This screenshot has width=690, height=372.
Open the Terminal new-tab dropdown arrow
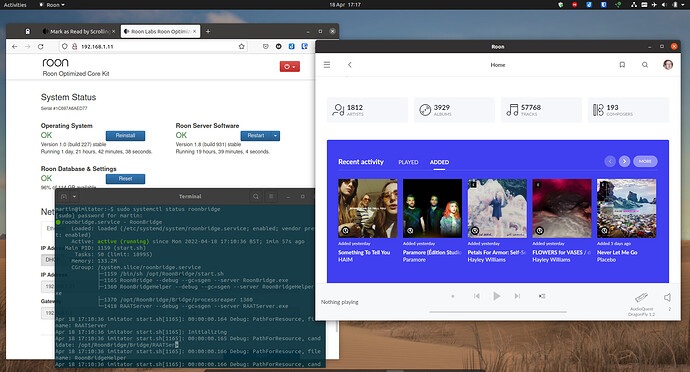(74, 196)
